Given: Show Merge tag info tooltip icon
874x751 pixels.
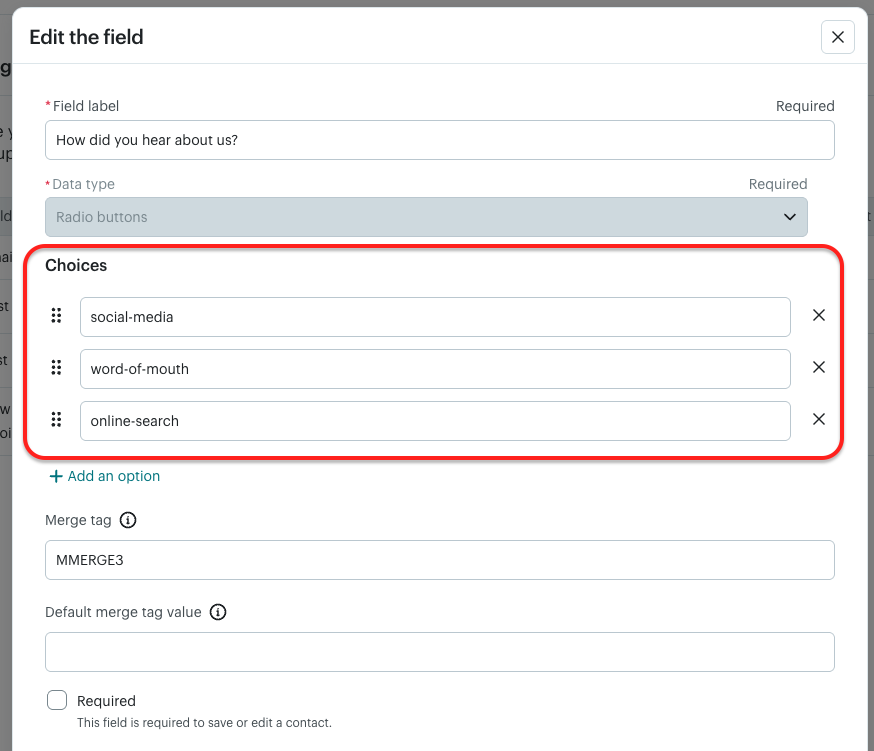Looking at the screenshot, I should (x=128, y=520).
